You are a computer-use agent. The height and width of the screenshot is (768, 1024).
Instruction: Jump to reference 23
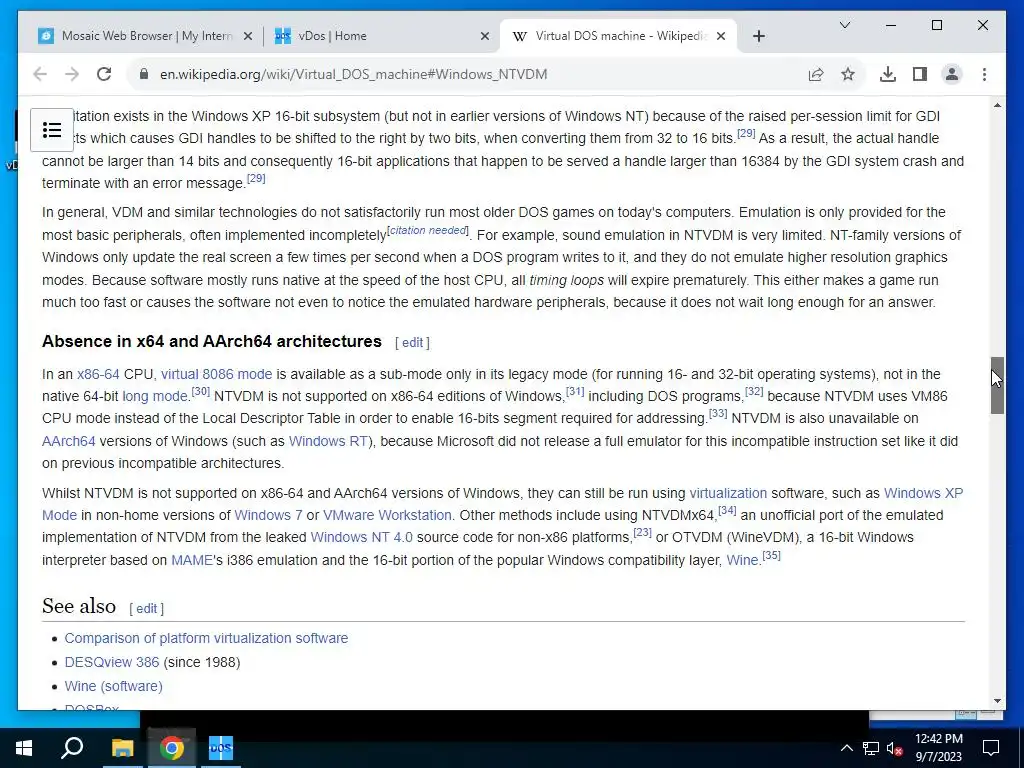click(643, 532)
